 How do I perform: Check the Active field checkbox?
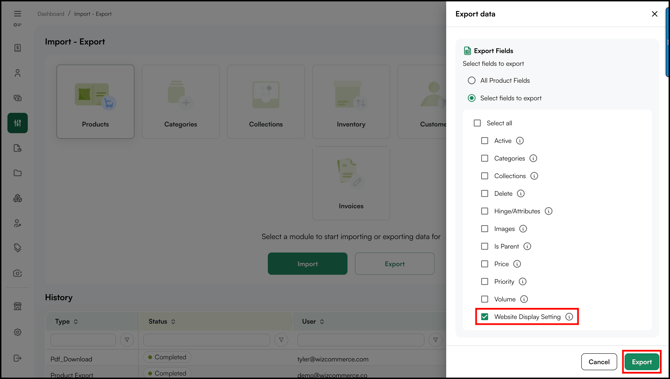click(x=485, y=141)
